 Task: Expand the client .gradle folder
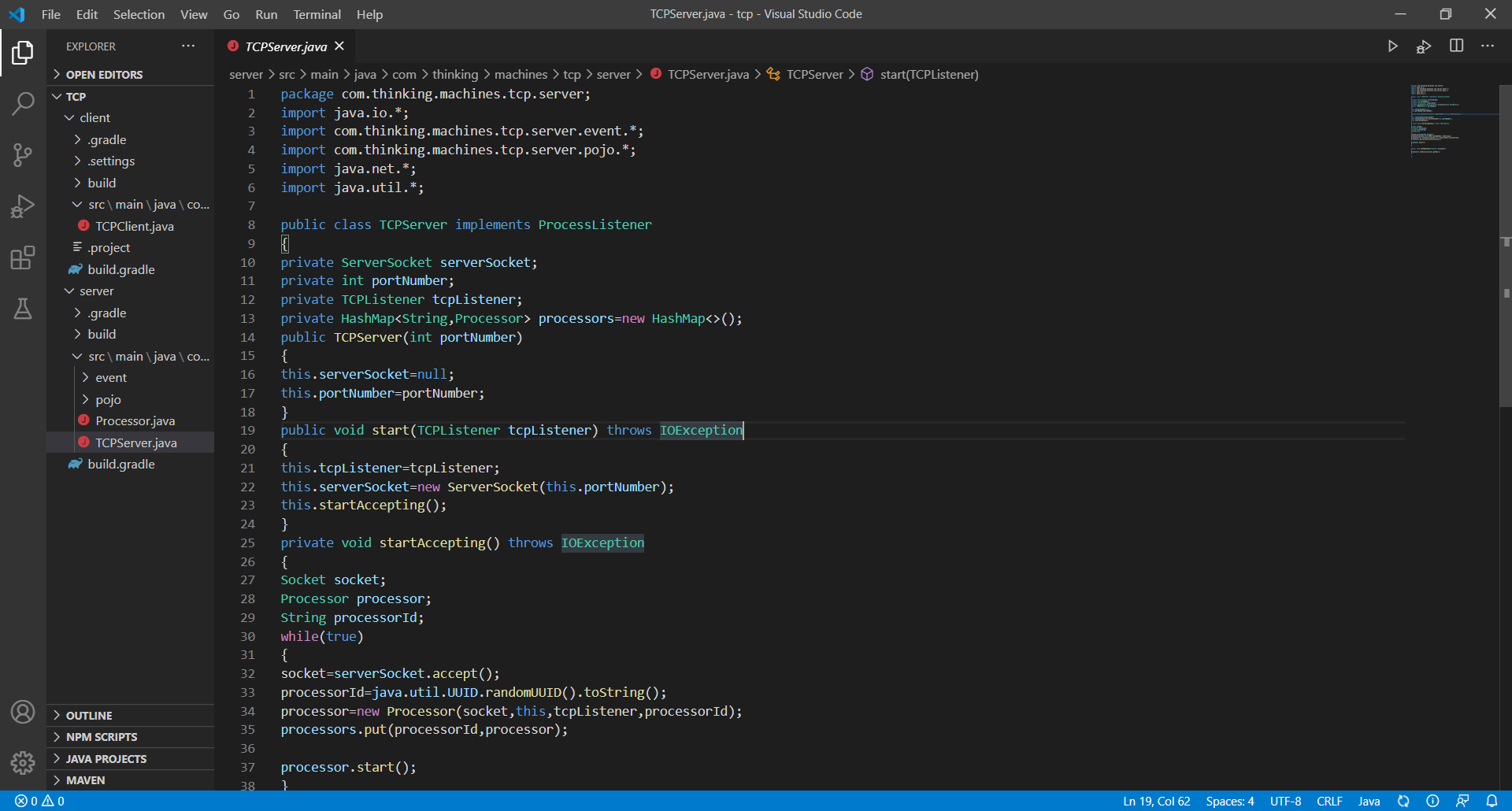click(131, 139)
